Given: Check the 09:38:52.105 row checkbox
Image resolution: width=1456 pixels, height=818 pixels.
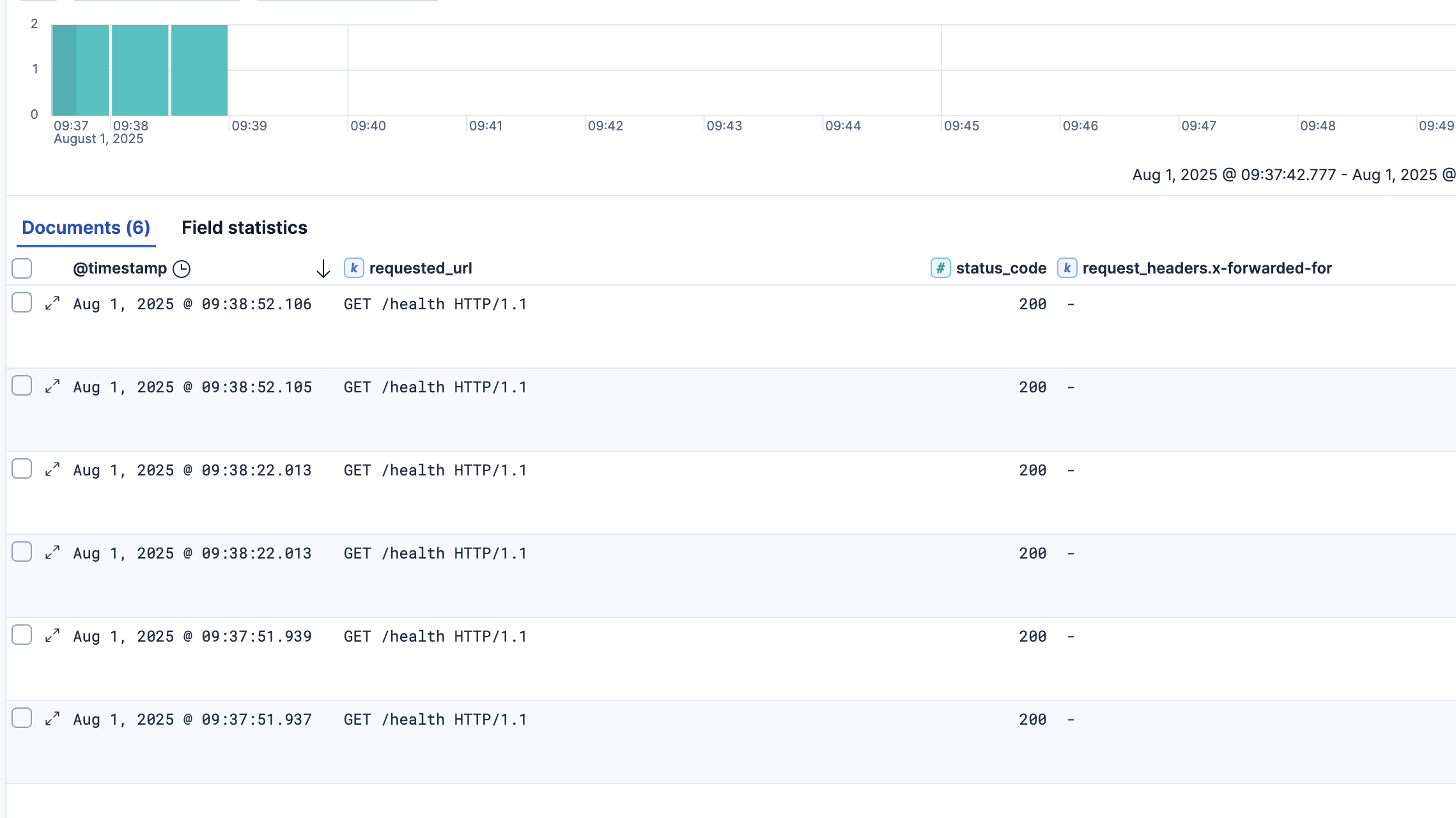Looking at the screenshot, I should 22,385.
